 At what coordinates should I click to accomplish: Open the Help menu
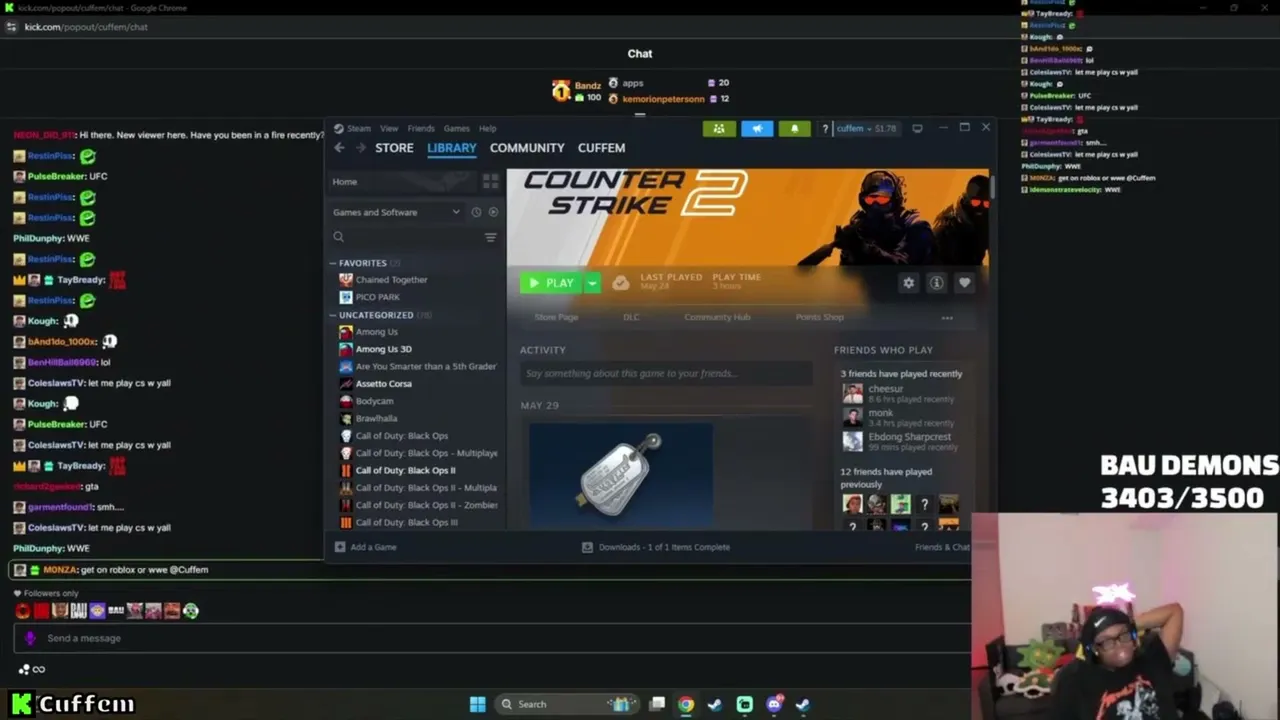pos(488,128)
